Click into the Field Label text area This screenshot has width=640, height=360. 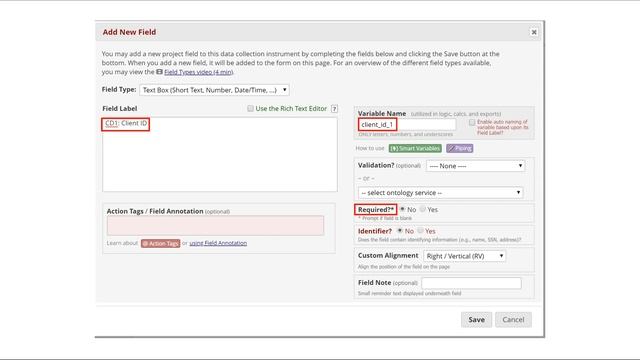click(x=220, y=155)
